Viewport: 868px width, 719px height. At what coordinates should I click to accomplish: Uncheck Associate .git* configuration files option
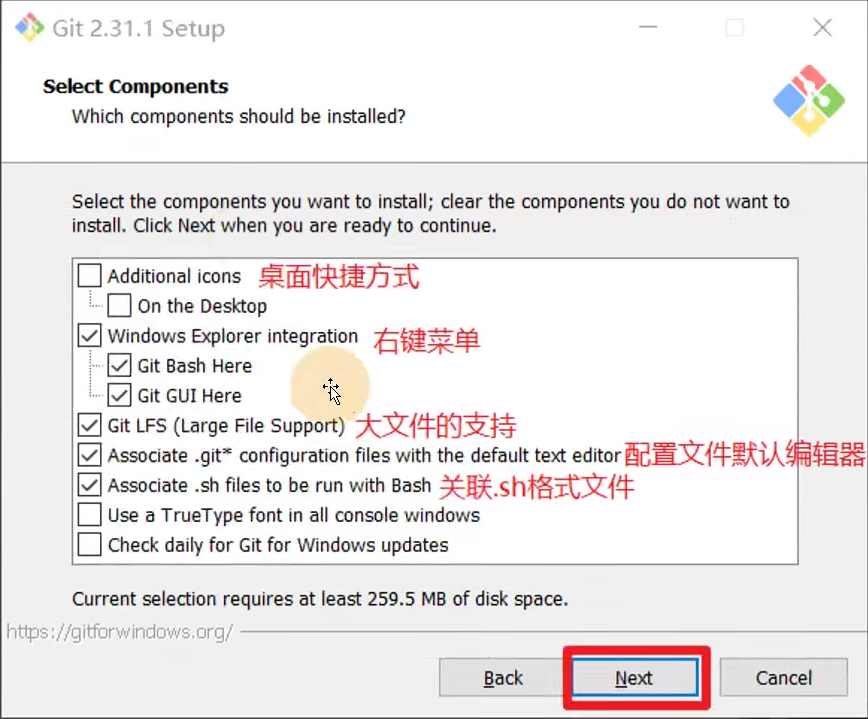(90, 455)
